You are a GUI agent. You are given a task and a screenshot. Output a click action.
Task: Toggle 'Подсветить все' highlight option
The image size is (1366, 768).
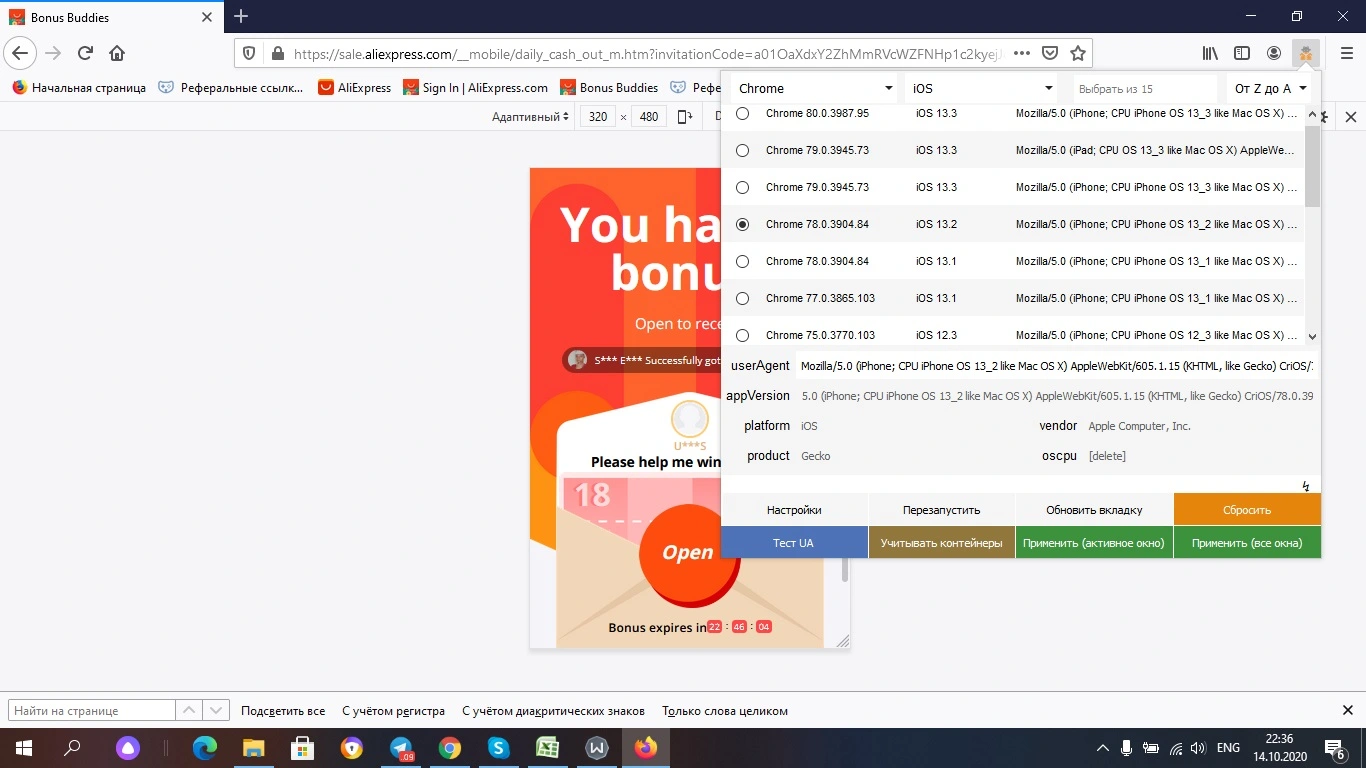click(x=283, y=711)
